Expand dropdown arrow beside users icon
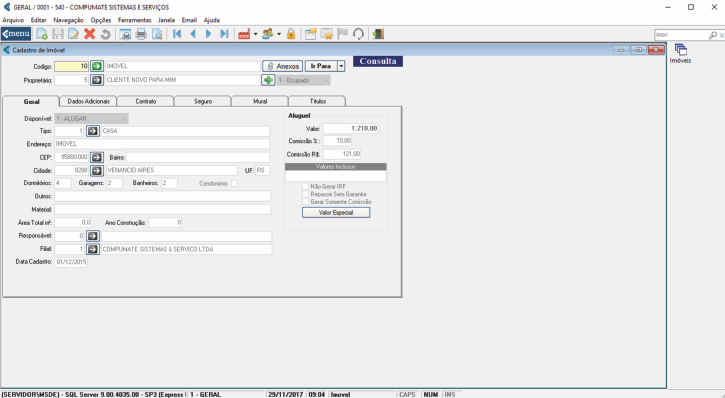This screenshot has height=398, width=725. click(x=279, y=34)
